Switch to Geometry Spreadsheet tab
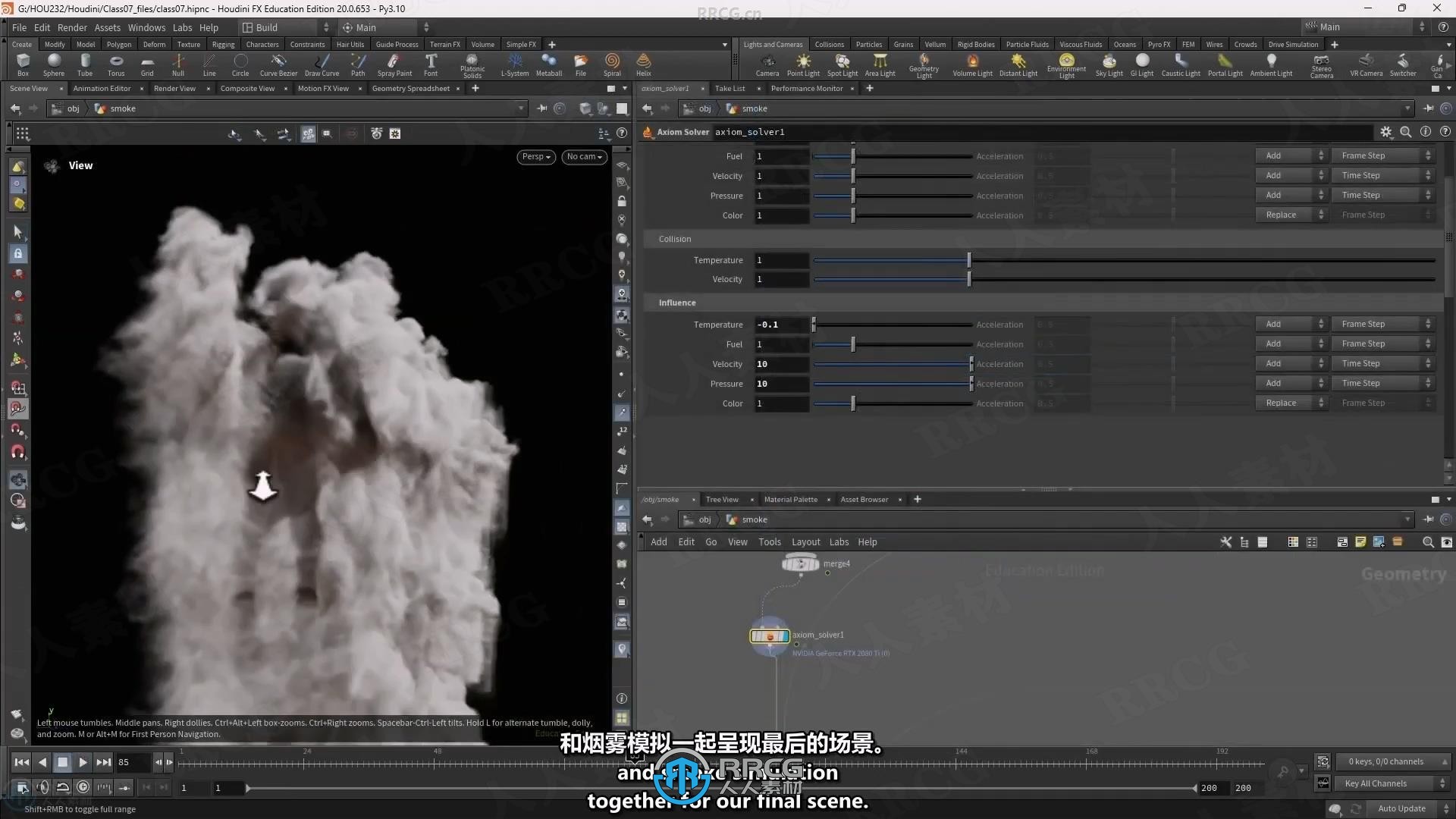The width and height of the screenshot is (1456, 819). 410,89
